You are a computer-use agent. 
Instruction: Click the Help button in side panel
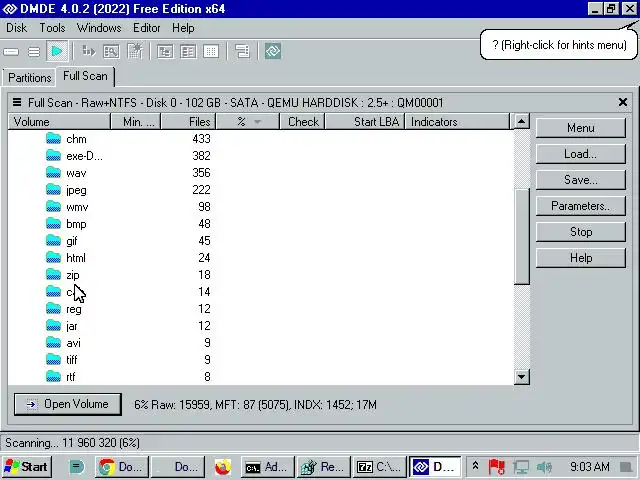[580, 258]
